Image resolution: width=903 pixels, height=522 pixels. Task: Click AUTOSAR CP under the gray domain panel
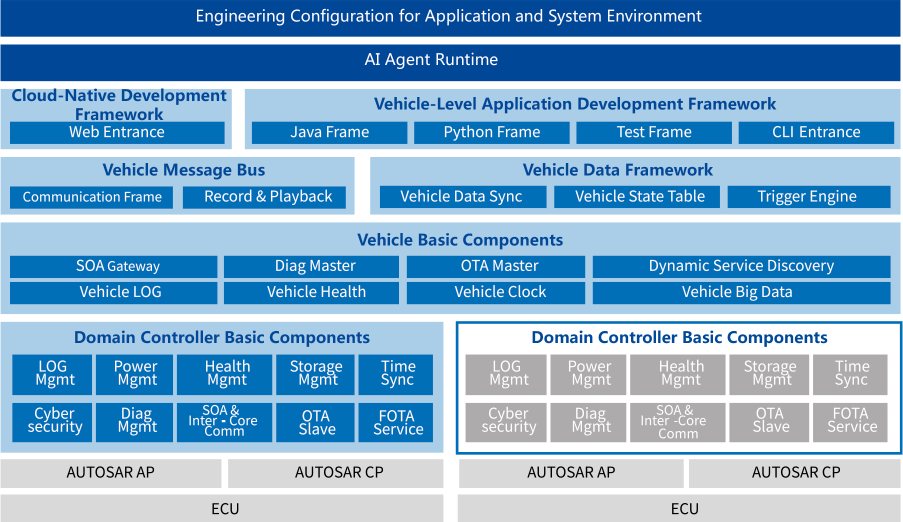[795, 473]
